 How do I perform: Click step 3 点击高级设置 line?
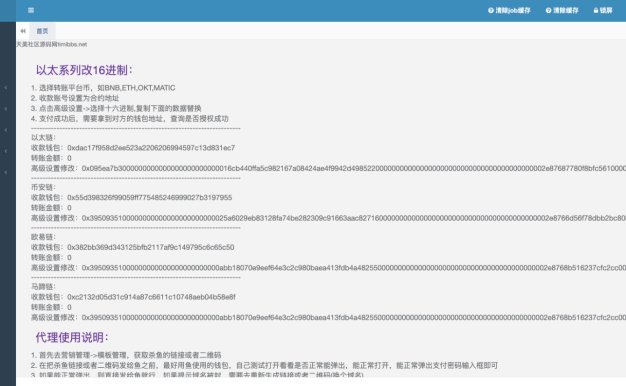pos(116,108)
